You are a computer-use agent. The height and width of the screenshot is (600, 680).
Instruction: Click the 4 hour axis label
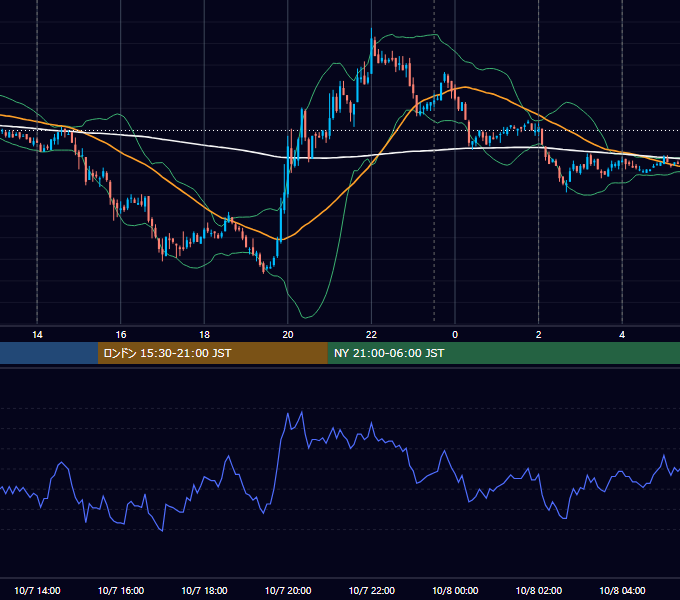(622, 335)
